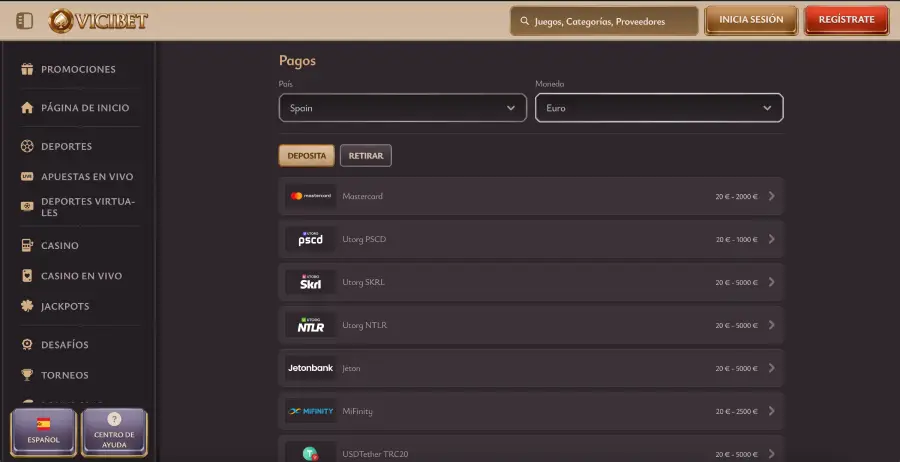Expand the Utorg SKRL row chevron
Image resolution: width=900 pixels, height=462 pixels.
771,282
